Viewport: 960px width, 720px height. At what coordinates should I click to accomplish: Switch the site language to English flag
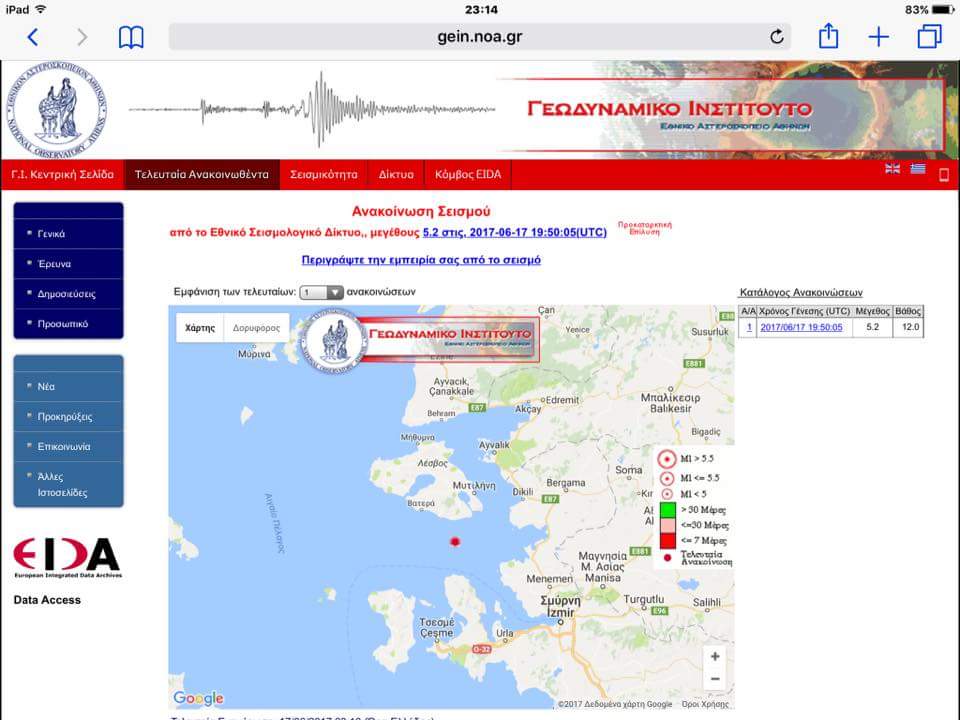pos(893,169)
